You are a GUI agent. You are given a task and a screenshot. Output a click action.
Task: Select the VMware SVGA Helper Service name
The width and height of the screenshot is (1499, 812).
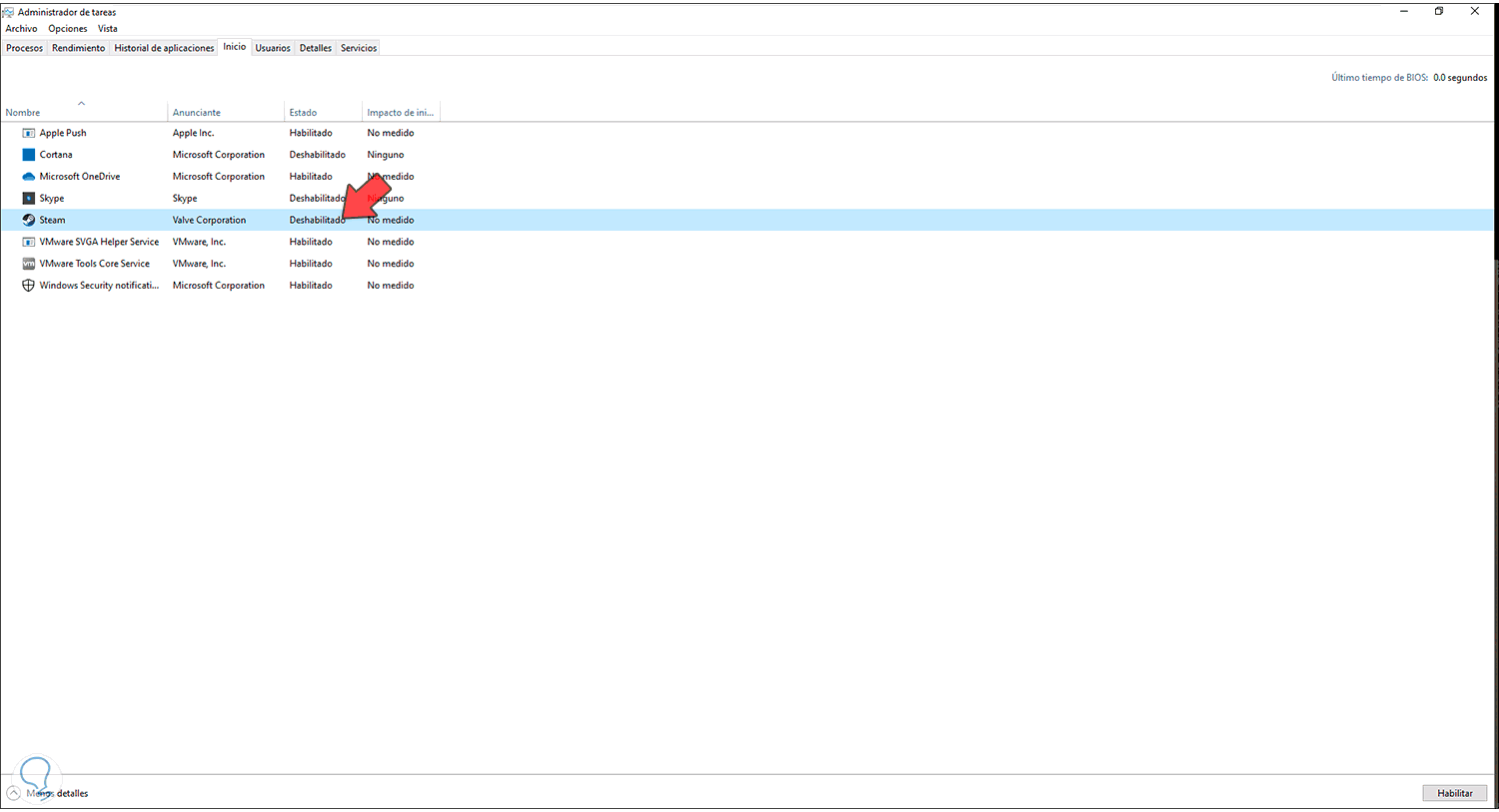tap(99, 242)
